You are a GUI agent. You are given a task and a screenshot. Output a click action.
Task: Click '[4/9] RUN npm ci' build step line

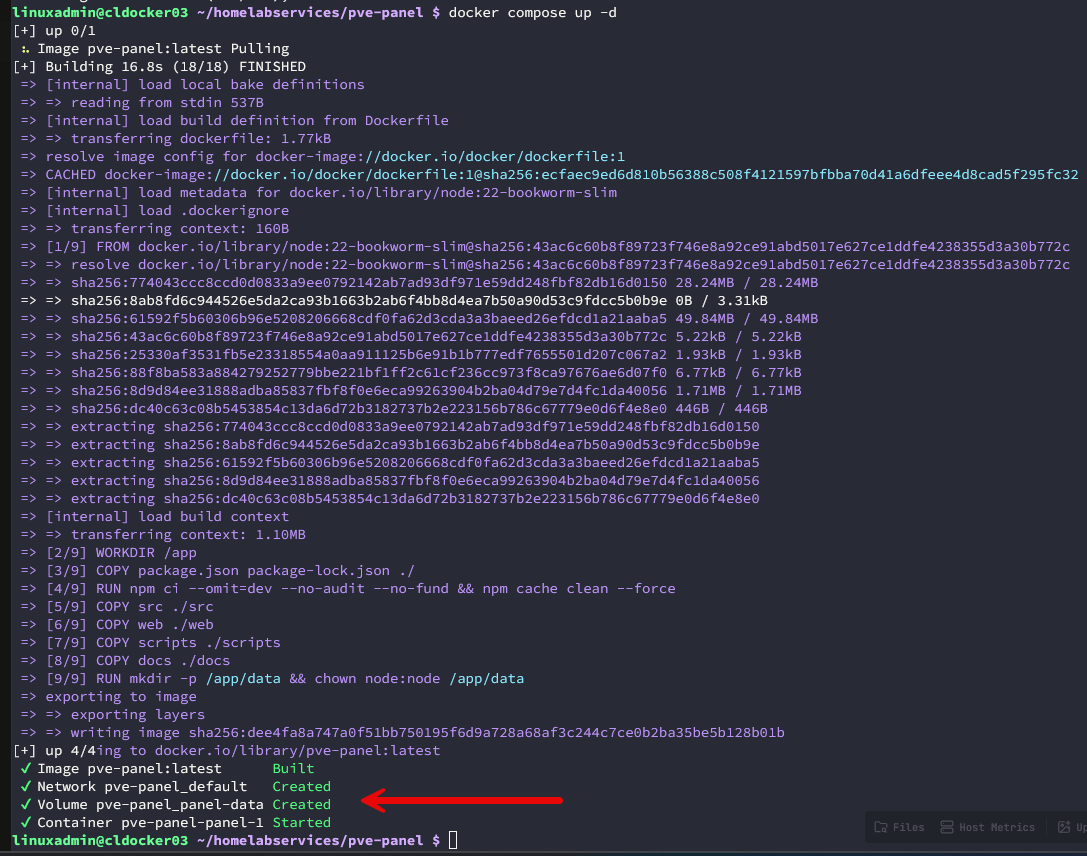347,589
